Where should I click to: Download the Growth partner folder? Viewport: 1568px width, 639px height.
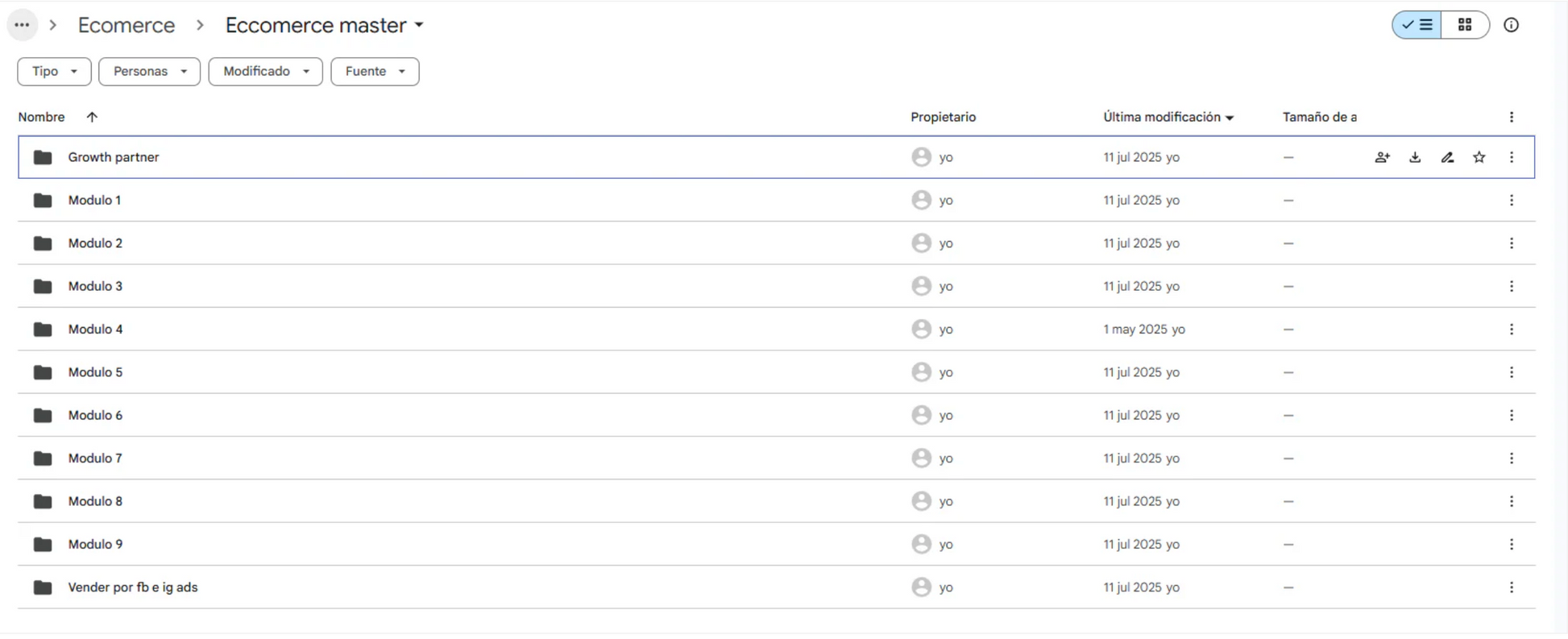pyautogui.click(x=1415, y=157)
